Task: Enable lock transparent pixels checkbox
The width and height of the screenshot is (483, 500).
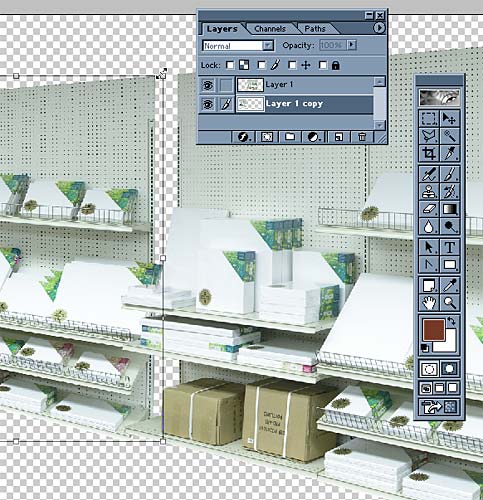Action: coord(230,65)
